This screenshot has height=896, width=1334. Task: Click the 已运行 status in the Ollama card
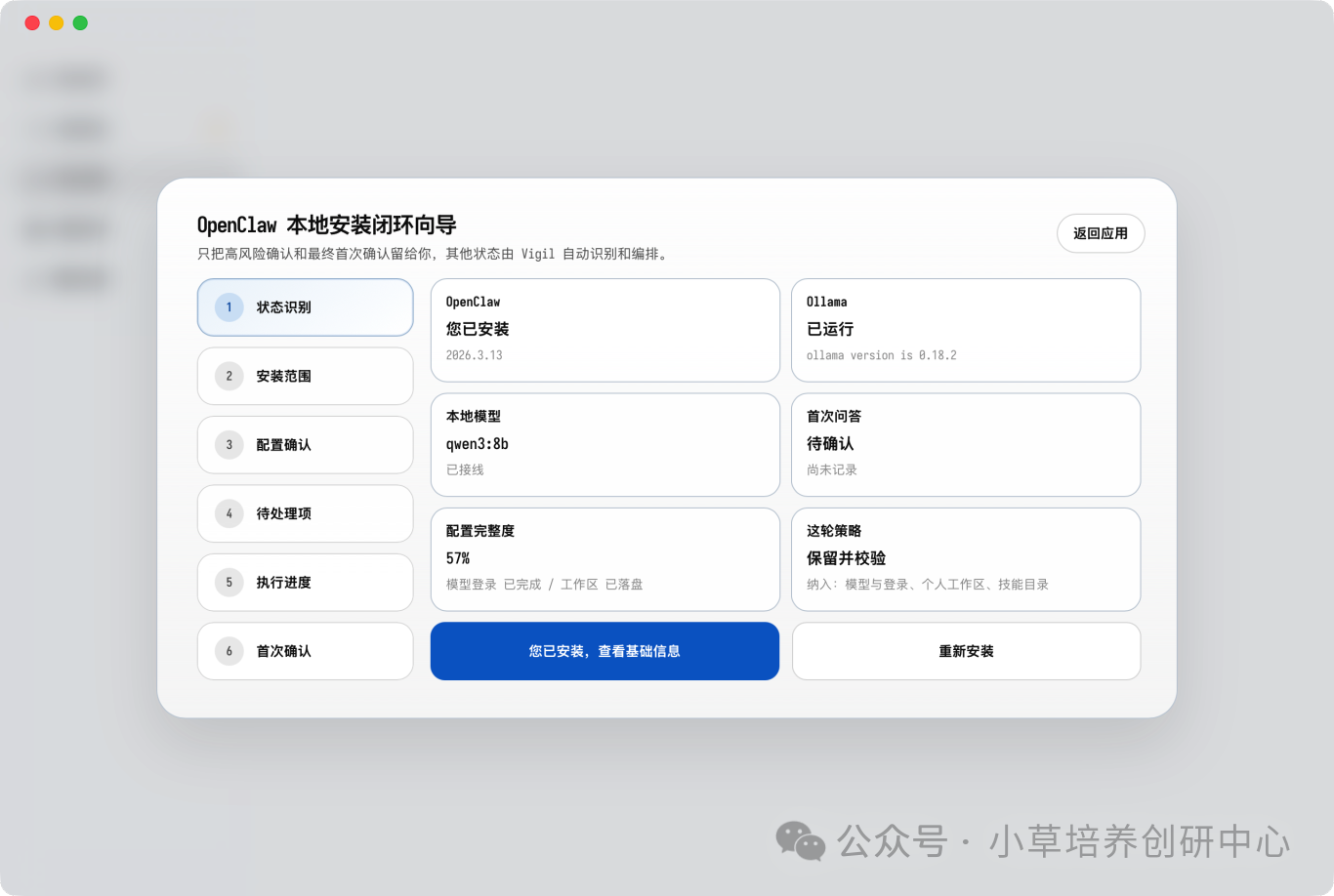(830, 329)
